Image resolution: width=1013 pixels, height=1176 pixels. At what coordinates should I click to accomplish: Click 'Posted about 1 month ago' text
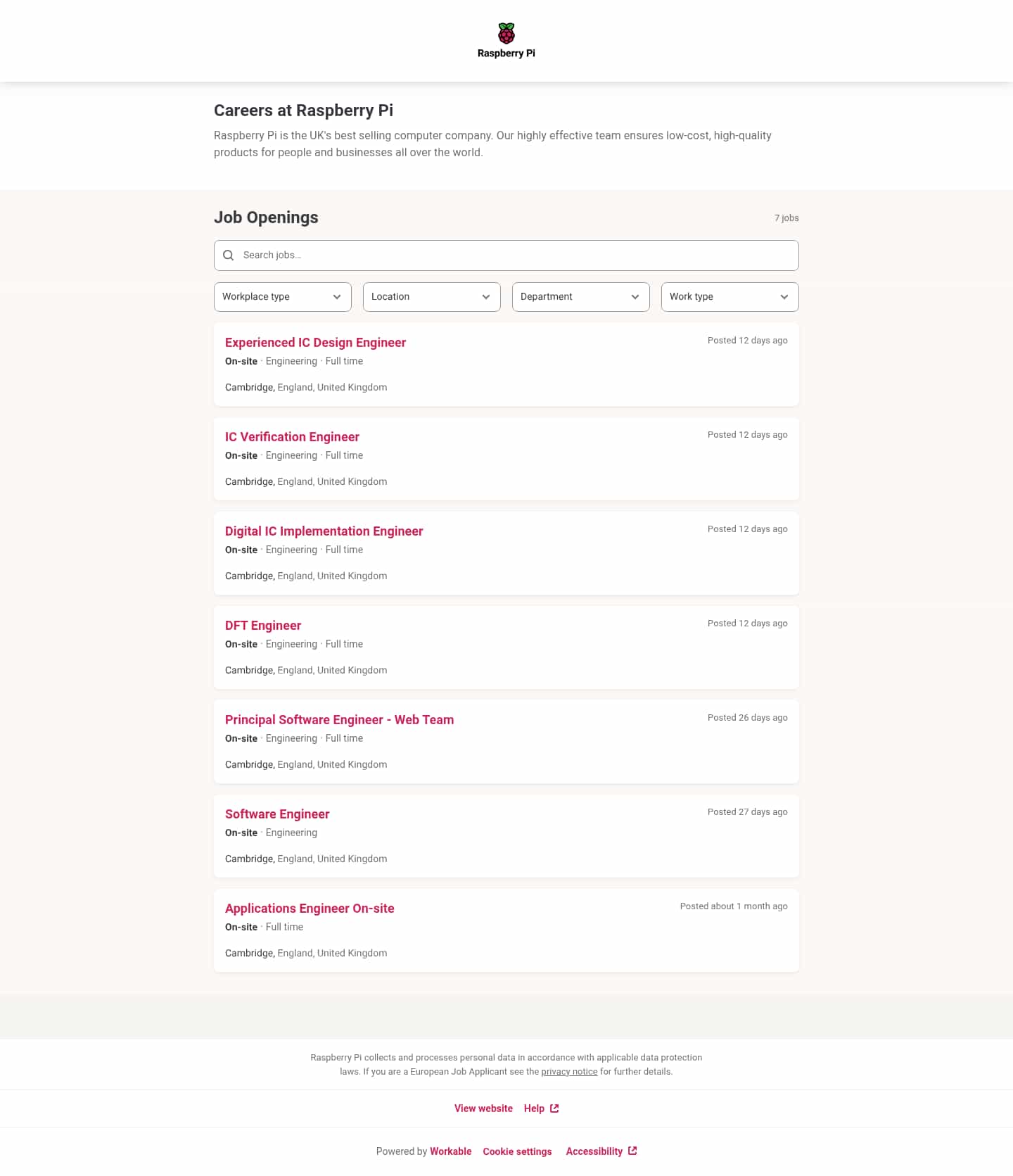[x=734, y=906]
